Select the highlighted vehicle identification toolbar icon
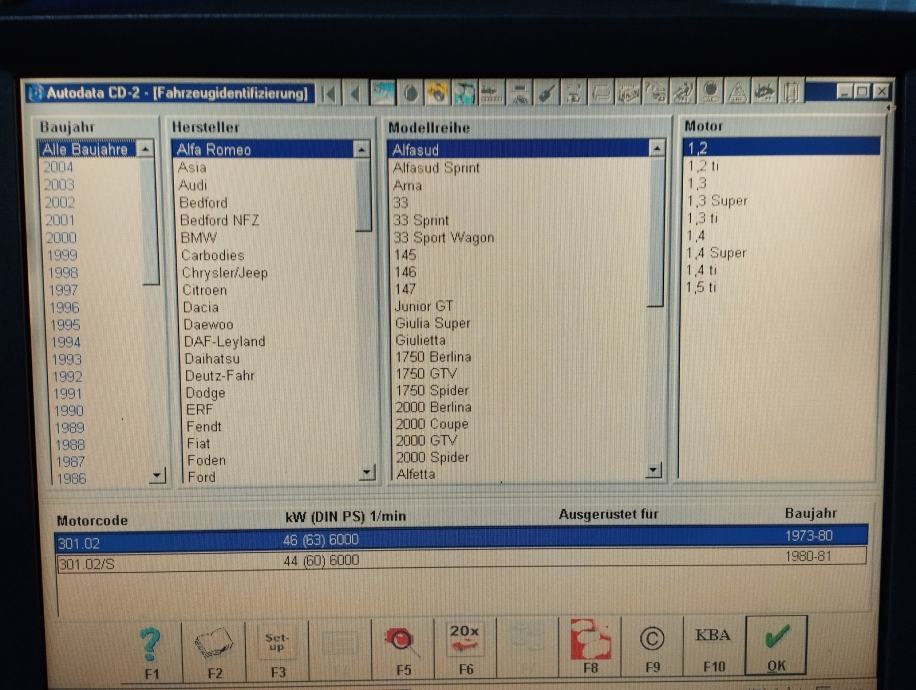The height and width of the screenshot is (690, 916). [383, 92]
